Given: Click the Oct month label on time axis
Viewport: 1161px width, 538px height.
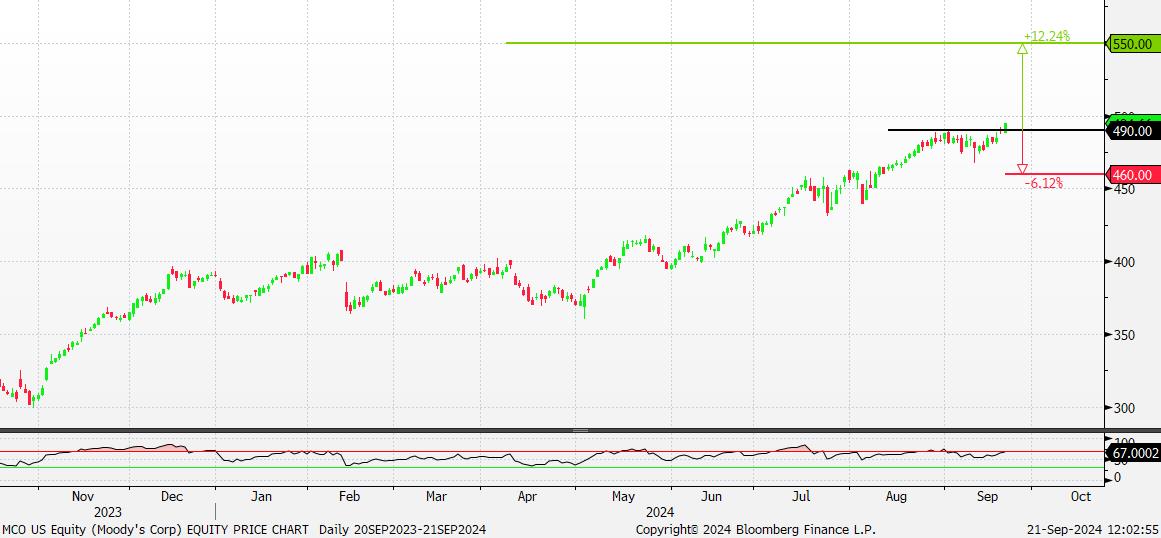Looking at the screenshot, I should pyautogui.click(x=1080, y=497).
